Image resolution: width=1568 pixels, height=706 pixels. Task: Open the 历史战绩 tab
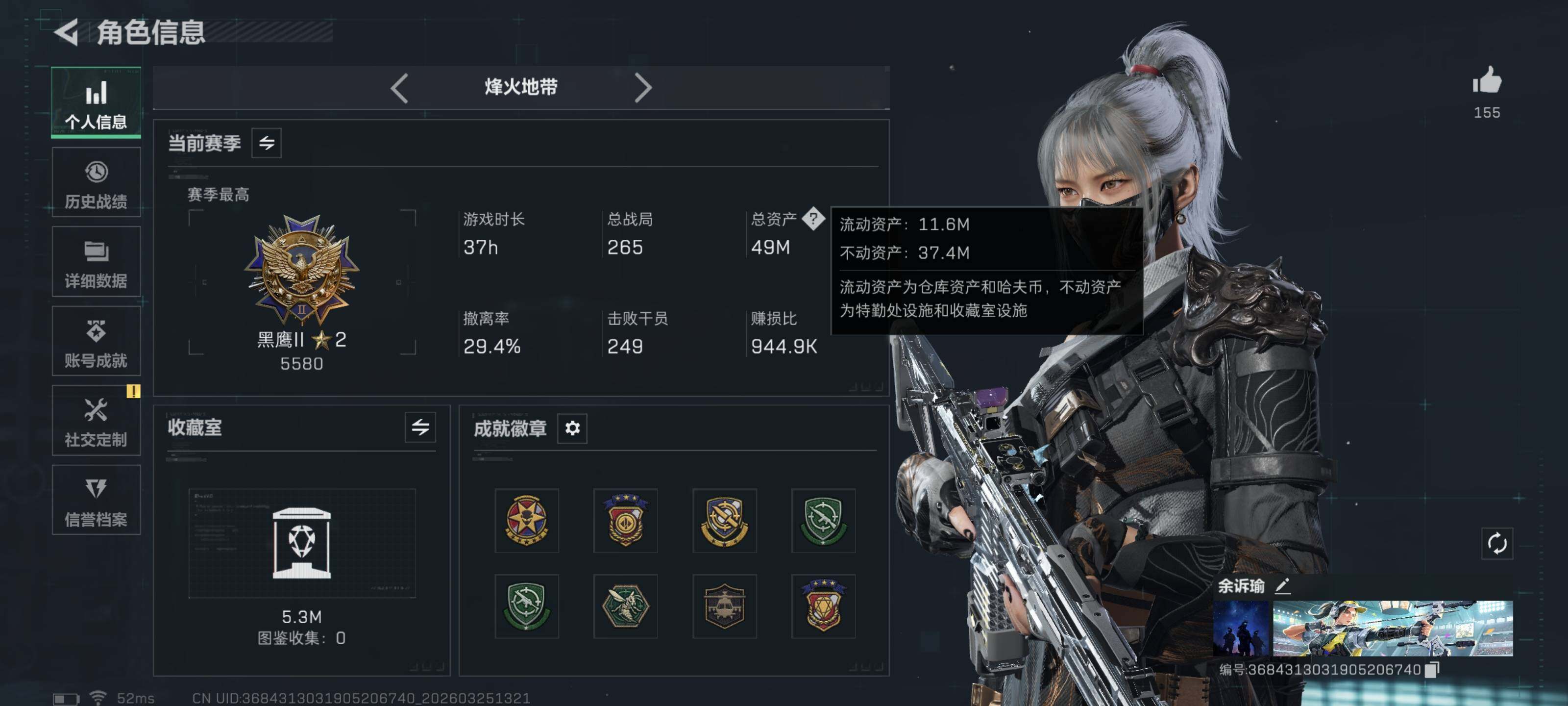[x=96, y=182]
